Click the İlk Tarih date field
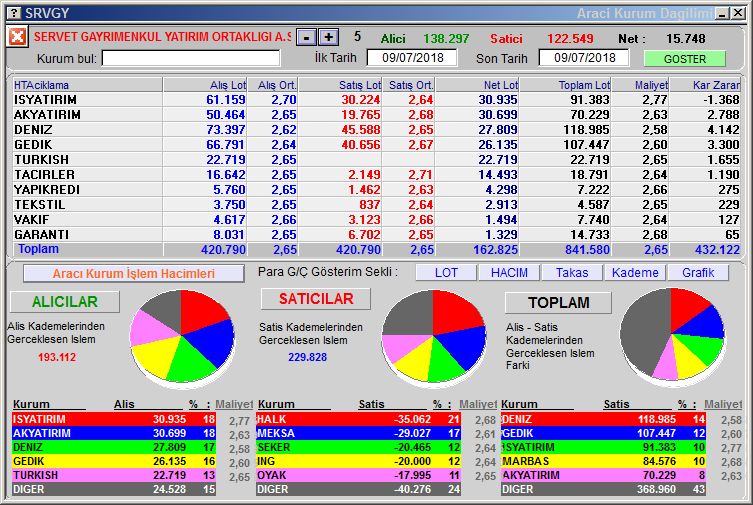 click(x=412, y=58)
